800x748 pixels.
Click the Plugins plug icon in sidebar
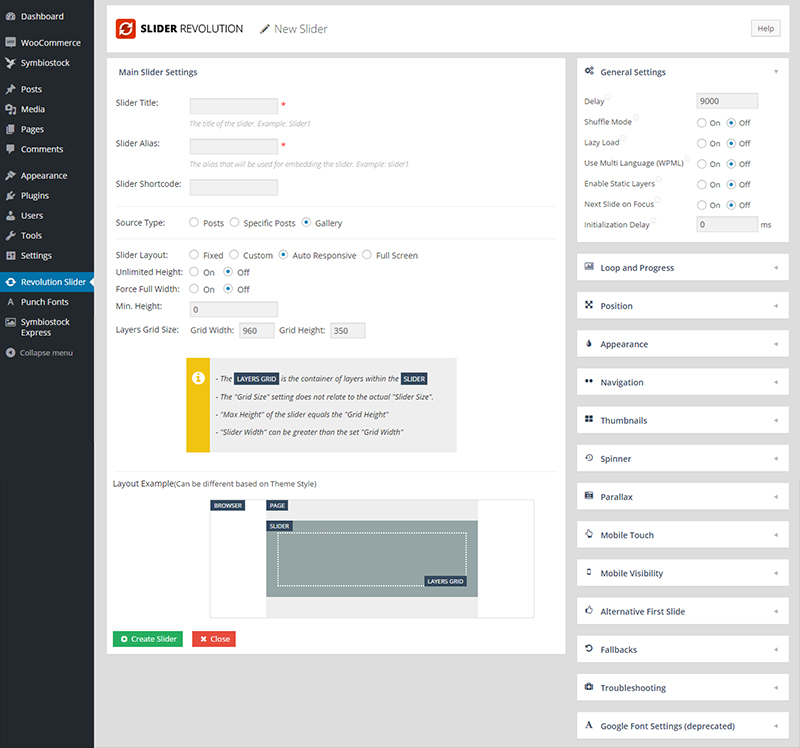10,195
